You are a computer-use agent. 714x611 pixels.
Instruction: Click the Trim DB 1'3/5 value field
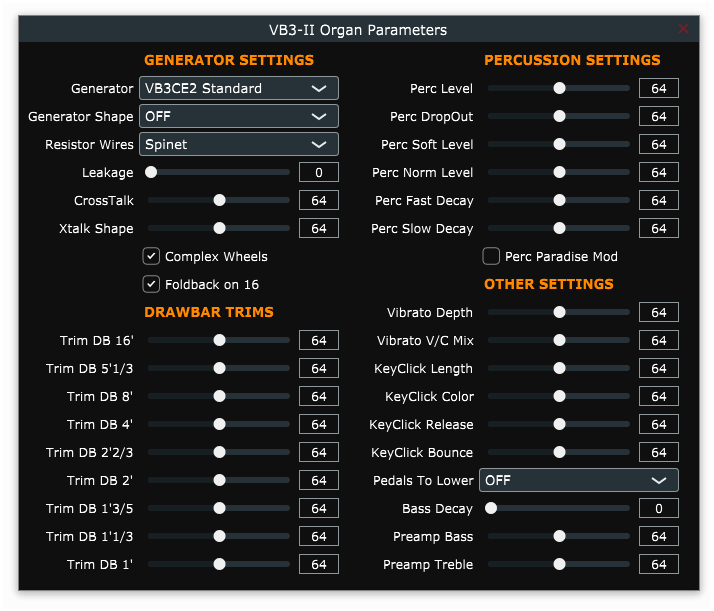pyautogui.click(x=319, y=509)
